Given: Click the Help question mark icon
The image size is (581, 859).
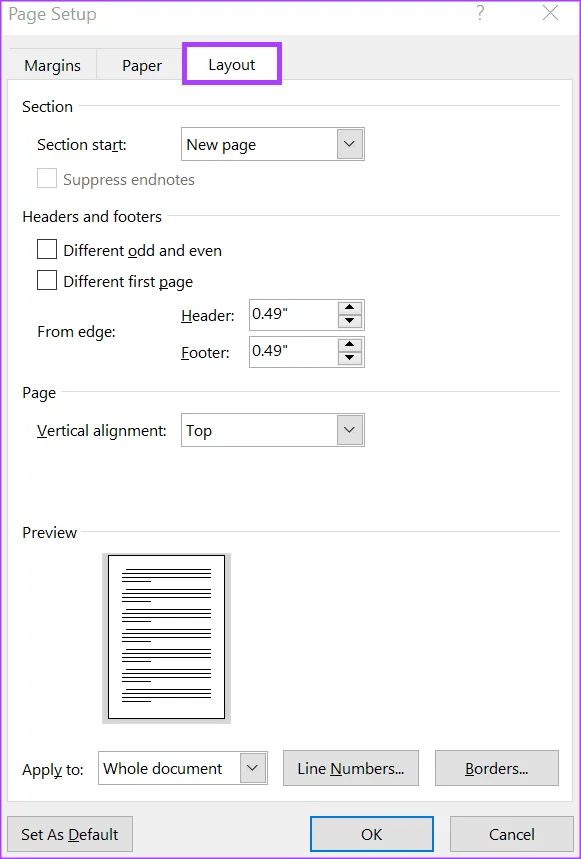Looking at the screenshot, I should pos(480,13).
